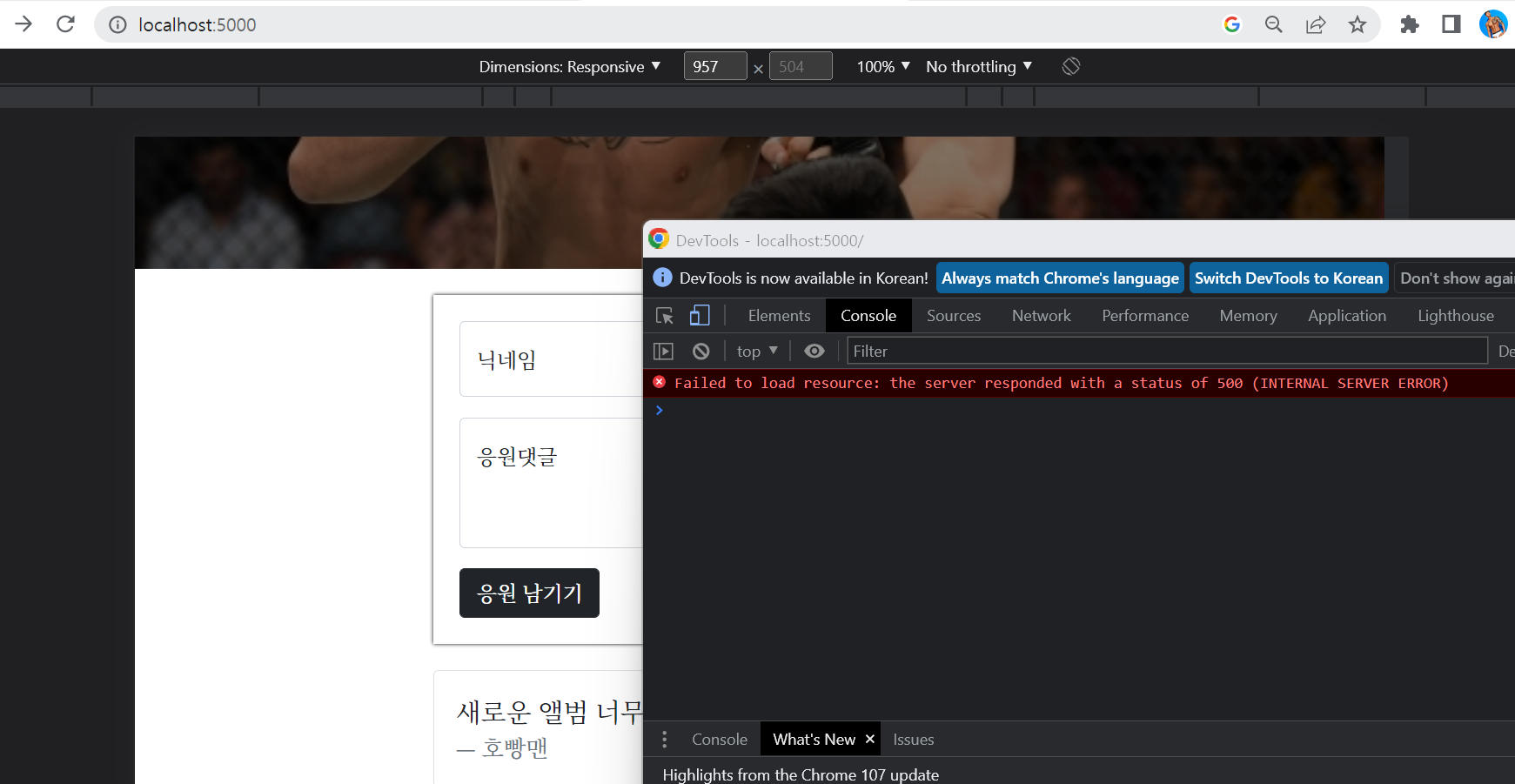Open the Dimensions: Responsive dropdown
1515x784 pixels.
[x=570, y=66]
